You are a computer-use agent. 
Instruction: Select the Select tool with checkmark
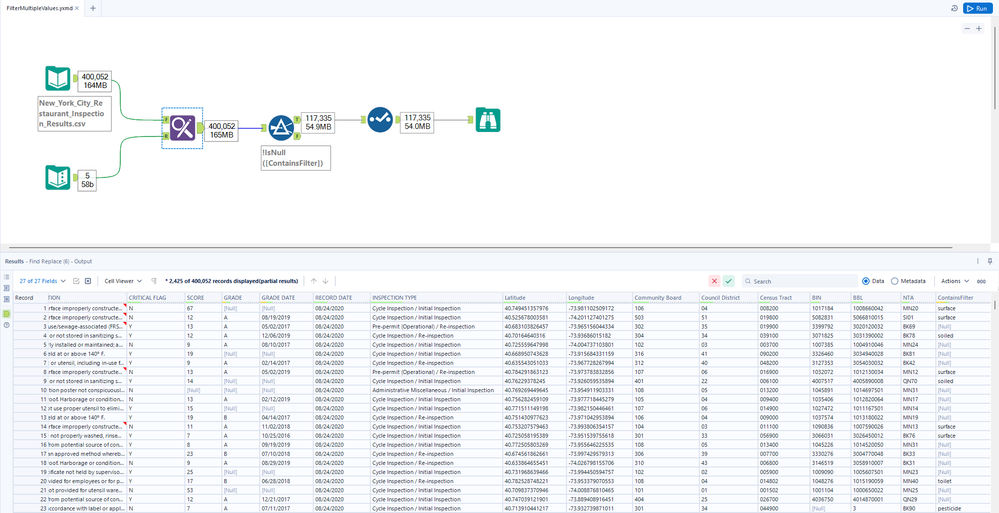point(380,119)
